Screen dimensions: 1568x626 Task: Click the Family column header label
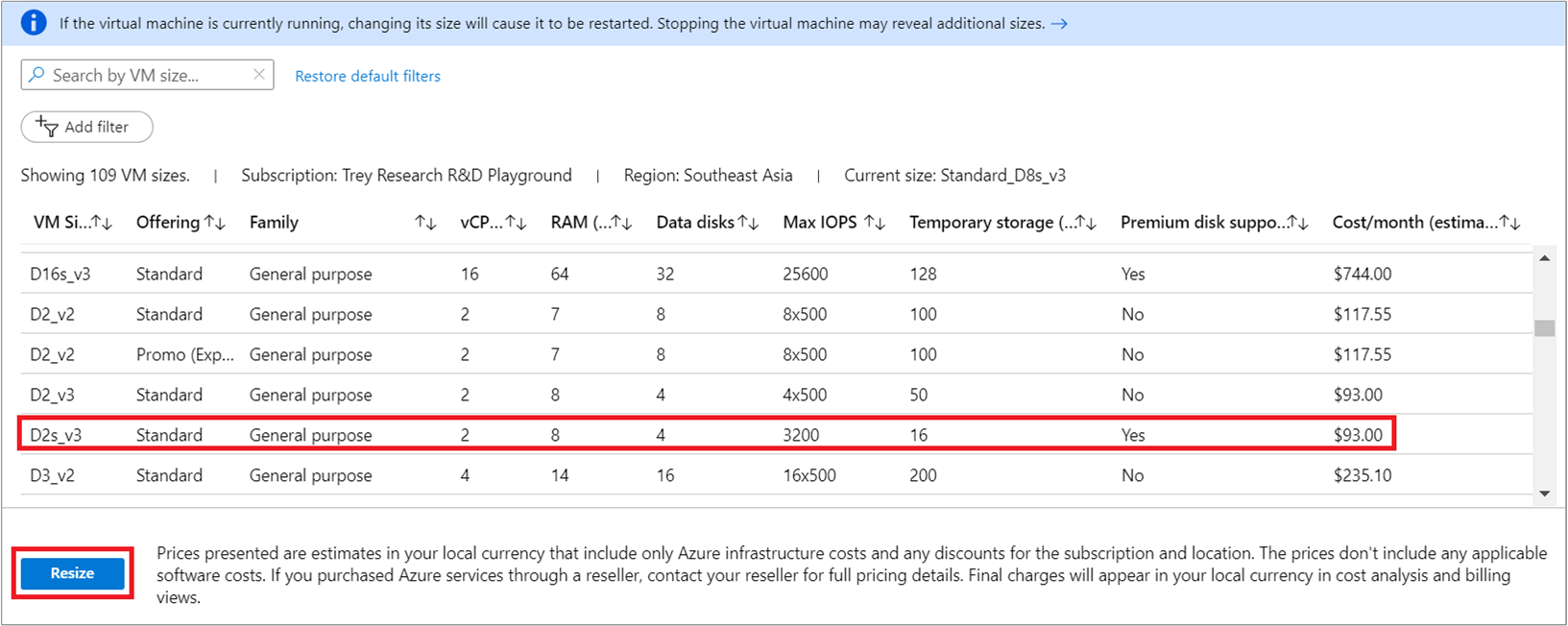click(274, 223)
